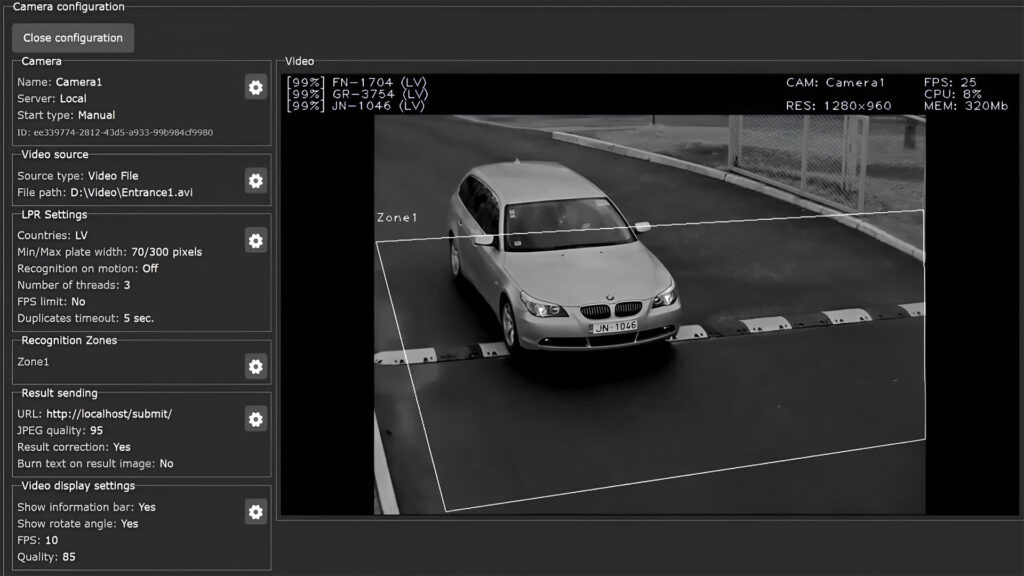1024x576 pixels.
Task: Click Quality: 85 line
Action: click(46, 557)
